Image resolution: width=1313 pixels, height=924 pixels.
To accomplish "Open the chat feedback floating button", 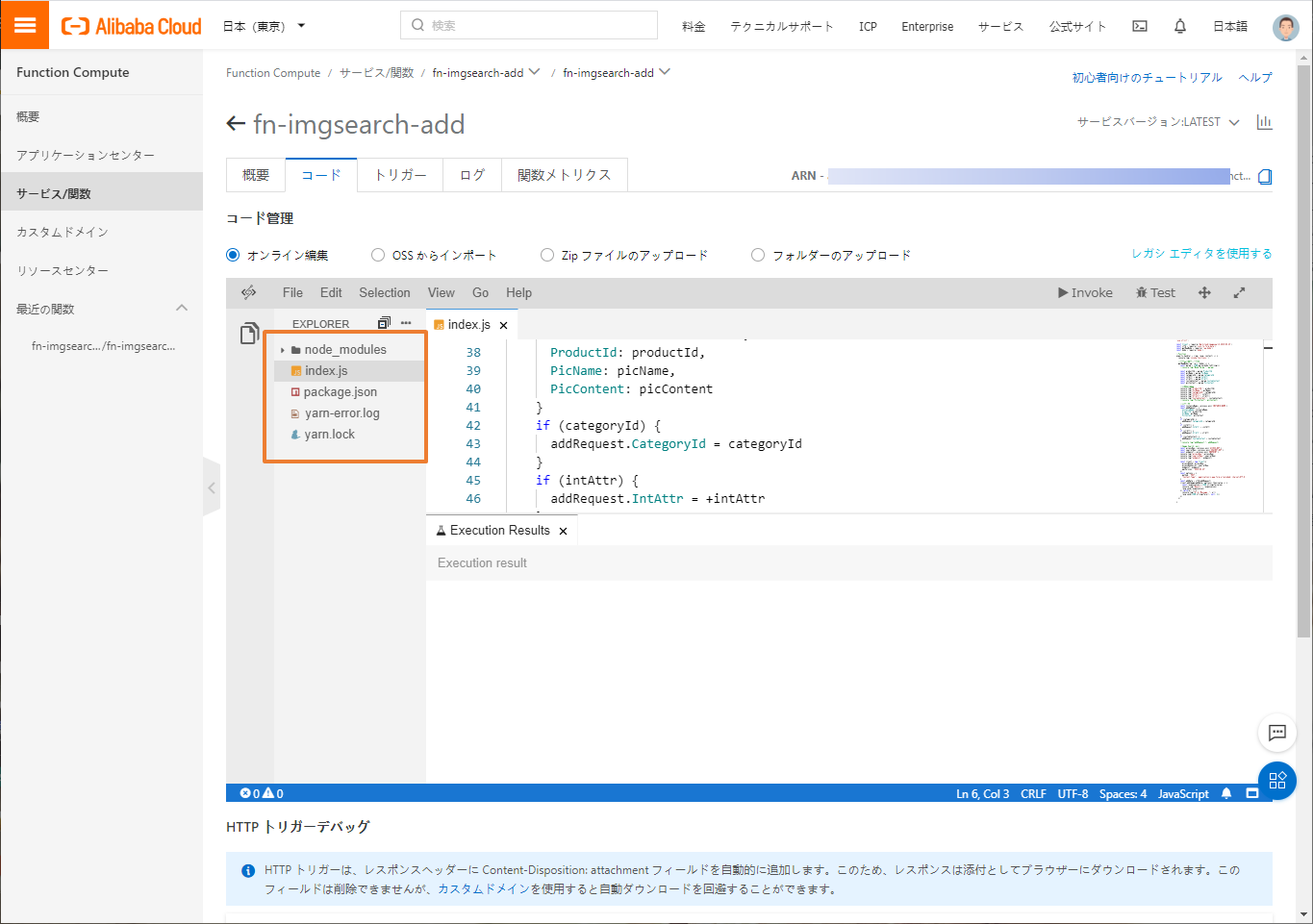I will tap(1277, 733).
